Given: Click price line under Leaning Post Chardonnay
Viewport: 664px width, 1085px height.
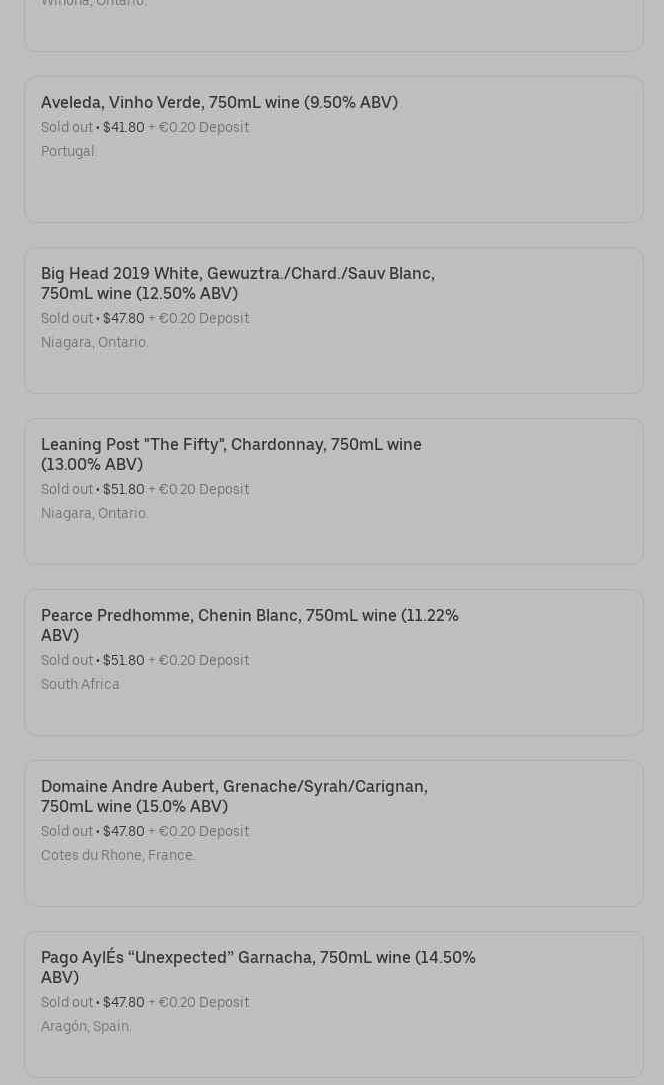Looking at the screenshot, I should tap(145, 489).
